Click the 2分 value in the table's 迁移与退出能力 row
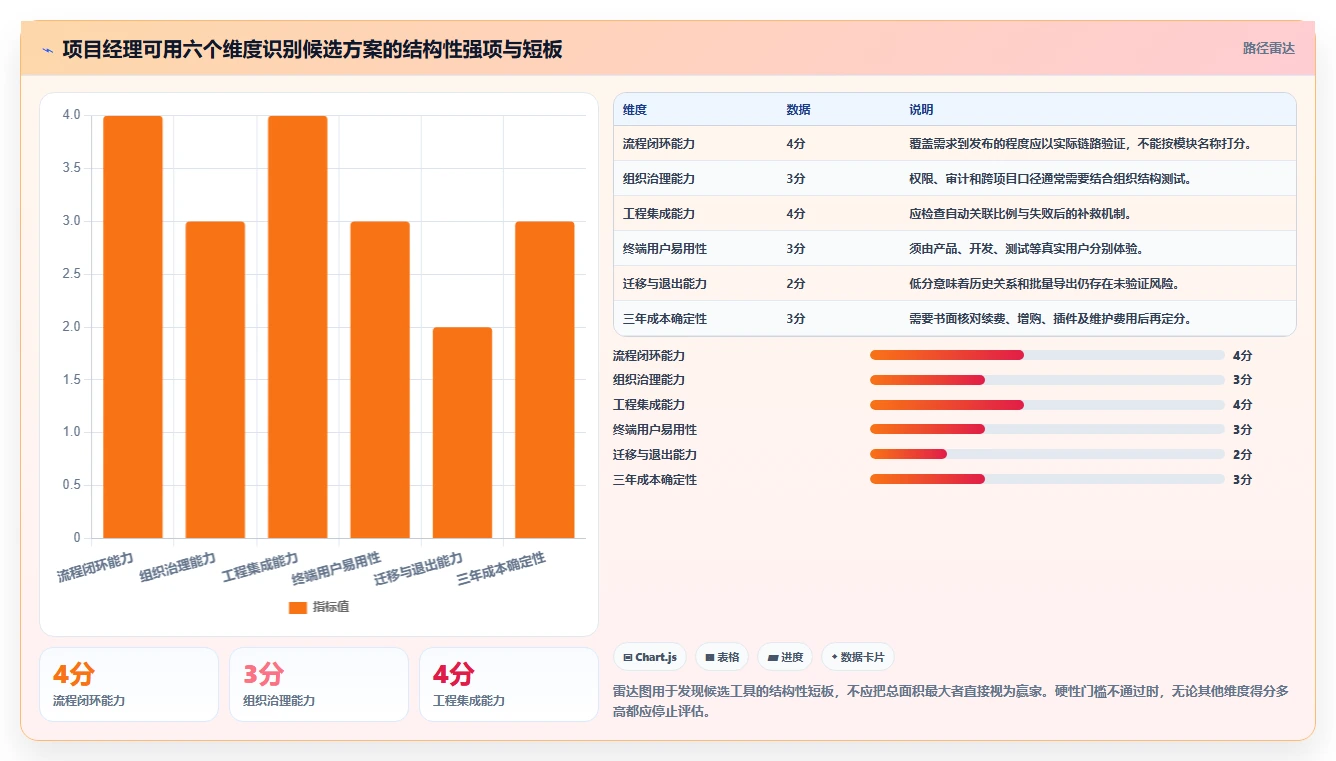Screen dimensions: 1336x761 (x=796, y=284)
